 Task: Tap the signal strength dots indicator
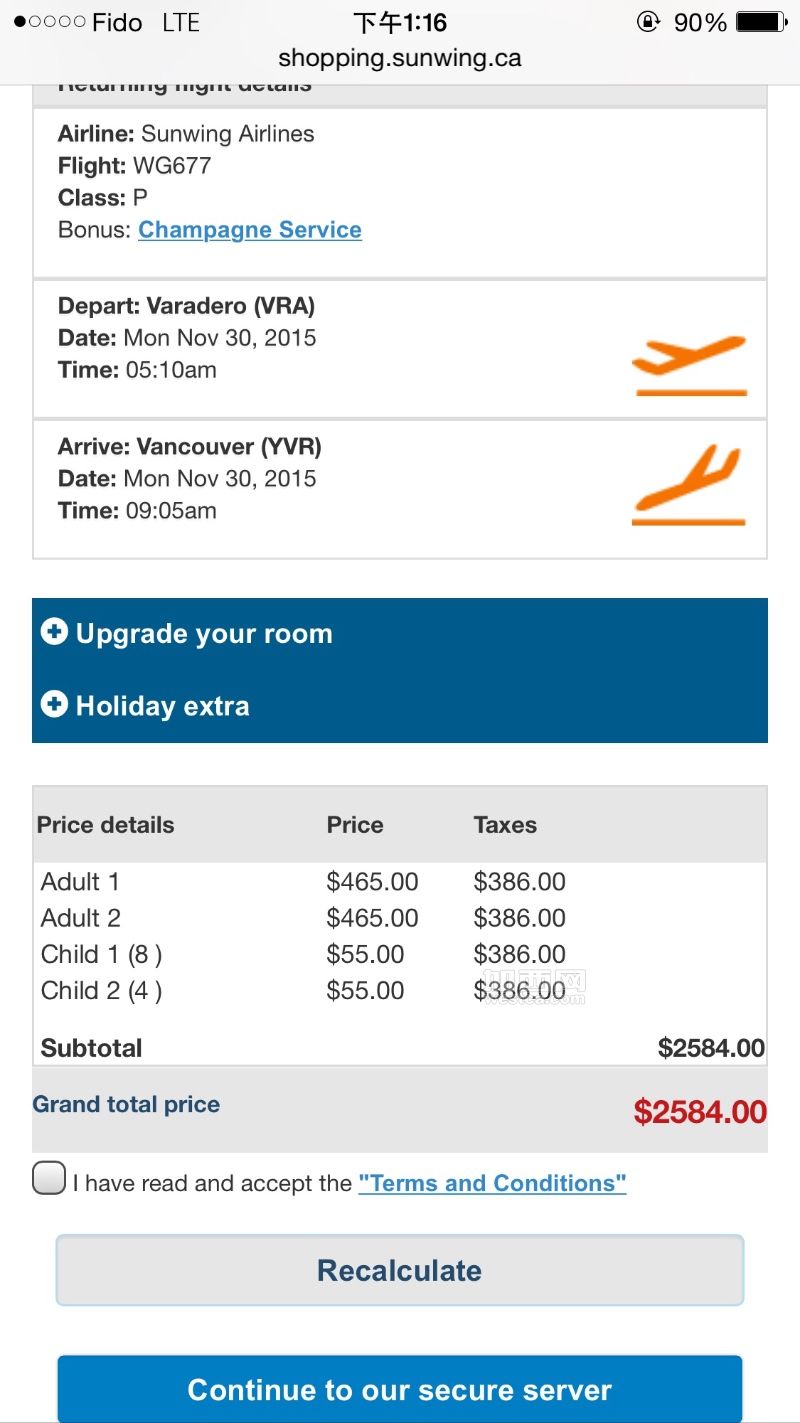(49, 22)
